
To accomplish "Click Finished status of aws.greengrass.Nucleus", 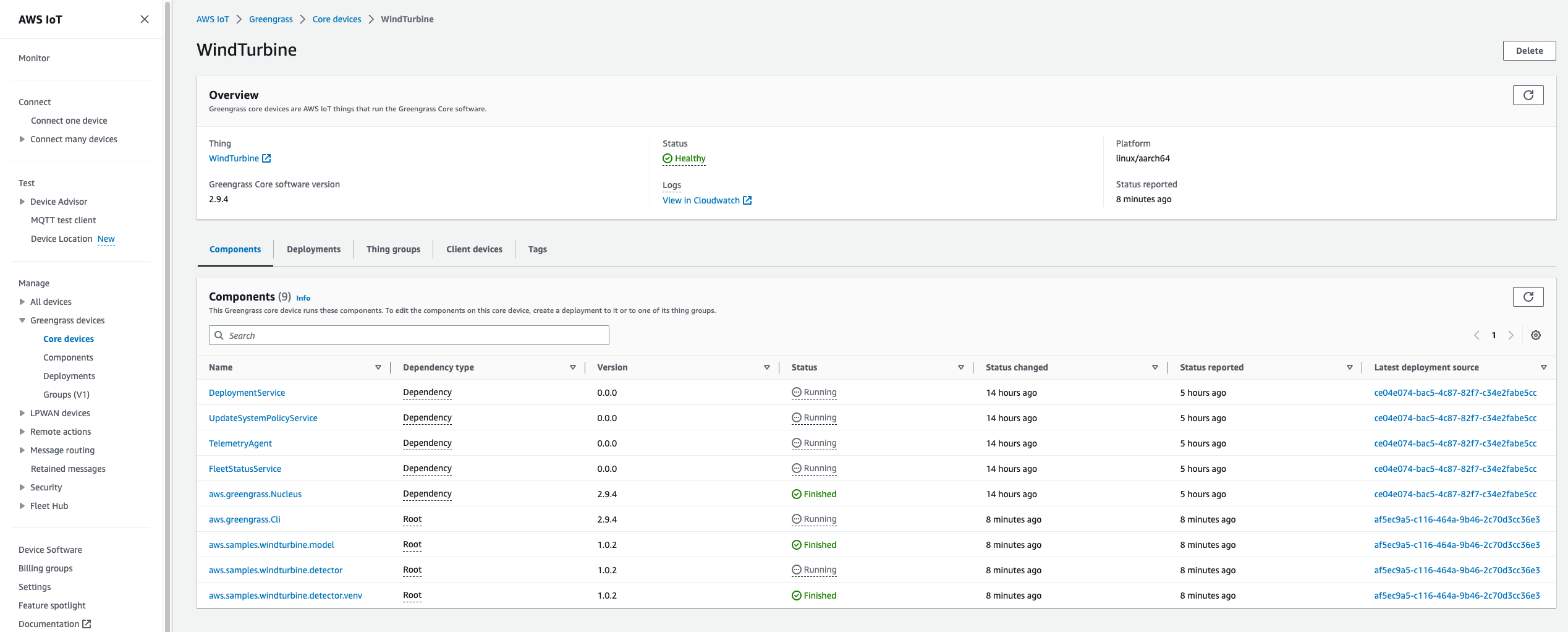I will [x=814, y=494].
